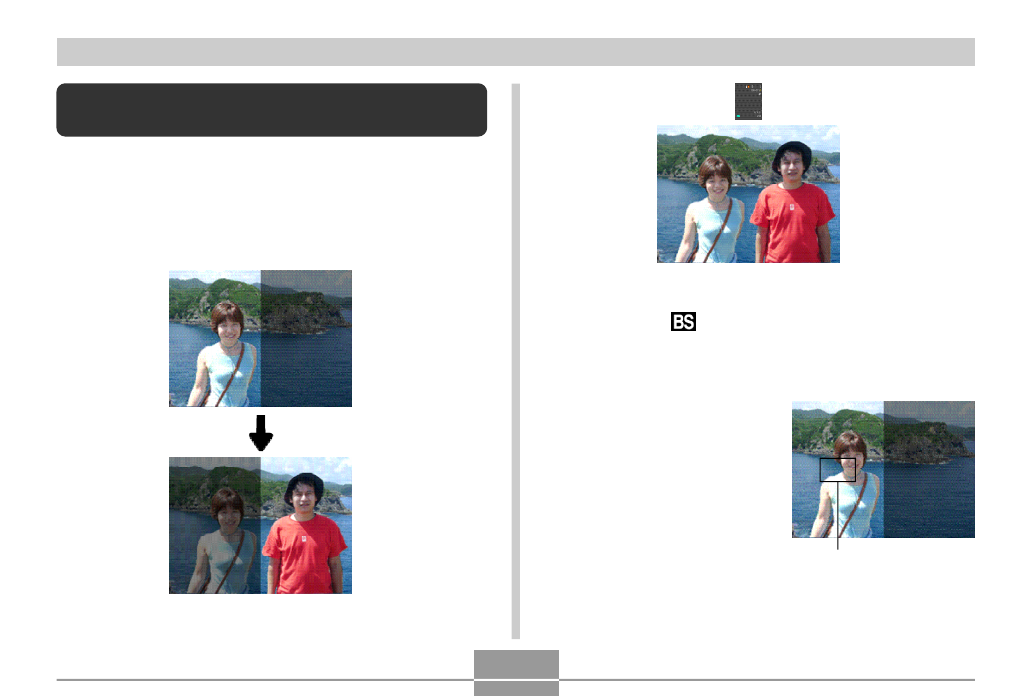Select the focus frame rectangle on woman's face
1030x696 pixels.
pos(838,470)
